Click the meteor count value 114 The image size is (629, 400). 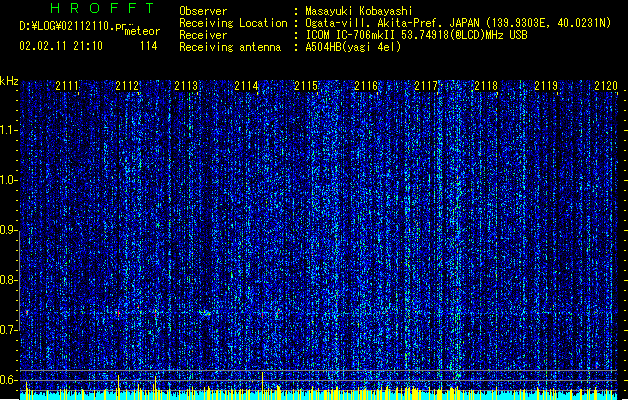pyautogui.click(x=148, y=46)
